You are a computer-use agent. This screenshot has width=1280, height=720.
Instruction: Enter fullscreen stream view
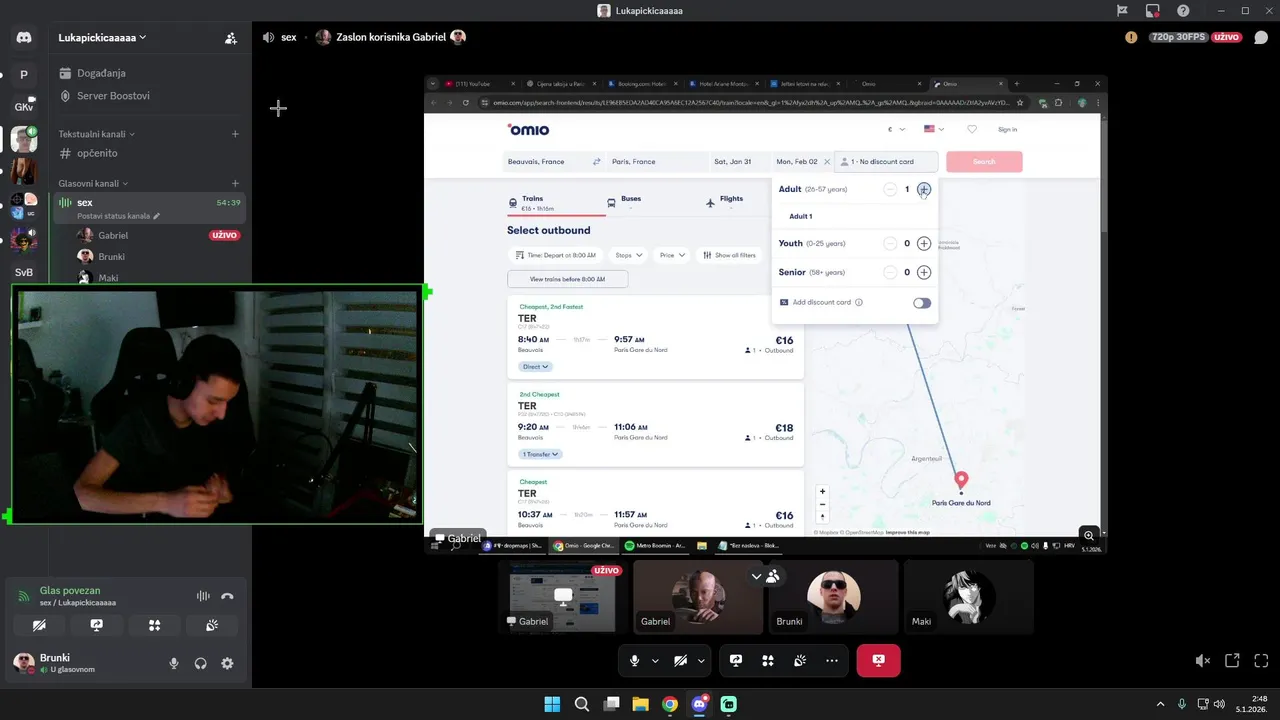(x=1261, y=661)
